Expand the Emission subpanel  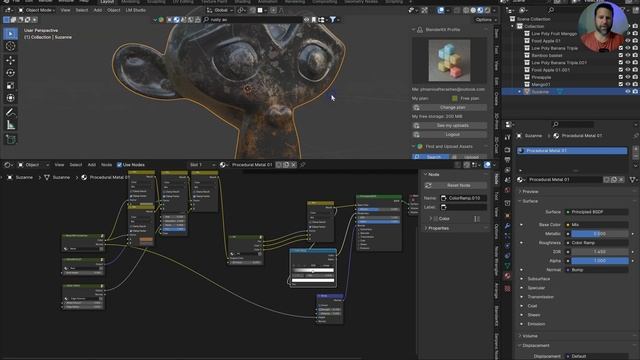536,324
